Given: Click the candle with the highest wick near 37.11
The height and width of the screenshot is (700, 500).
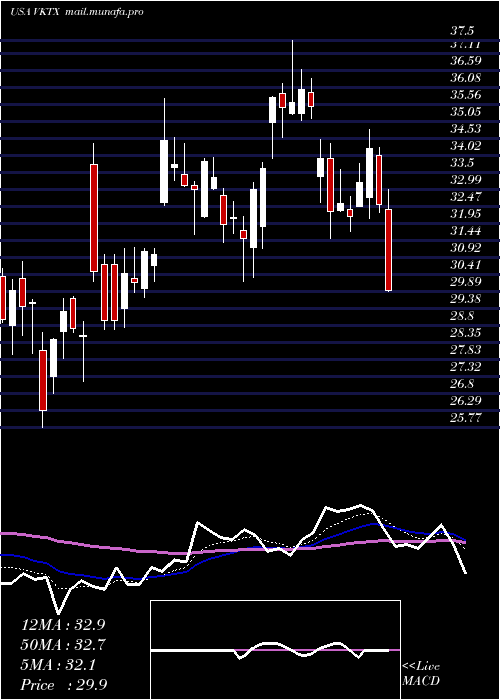Looking at the screenshot, I should pyautogui.click(x=292, y=77).
